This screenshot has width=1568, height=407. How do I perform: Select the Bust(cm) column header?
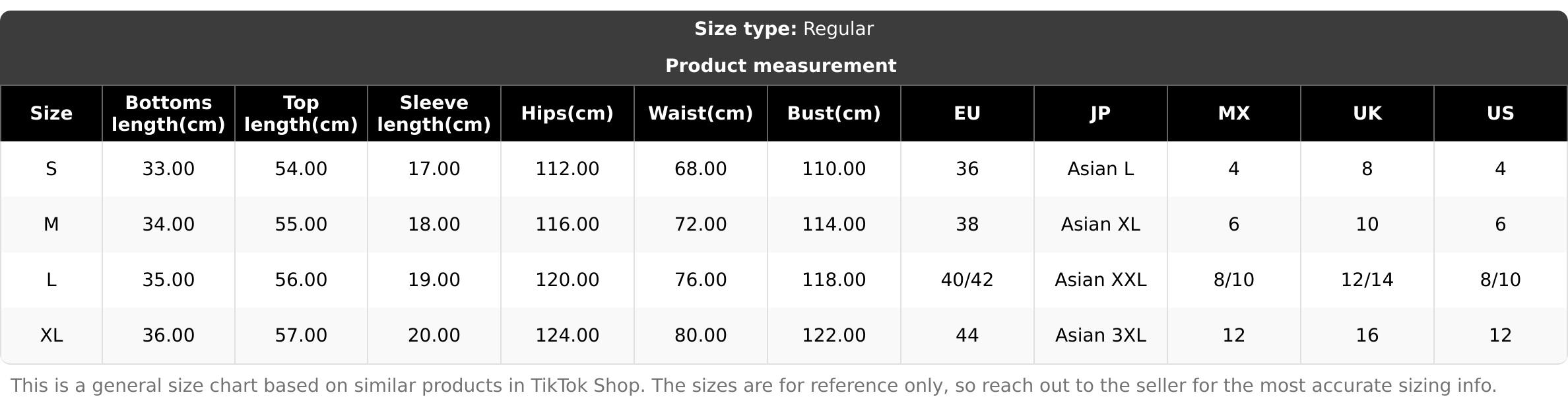coord(834,114)
